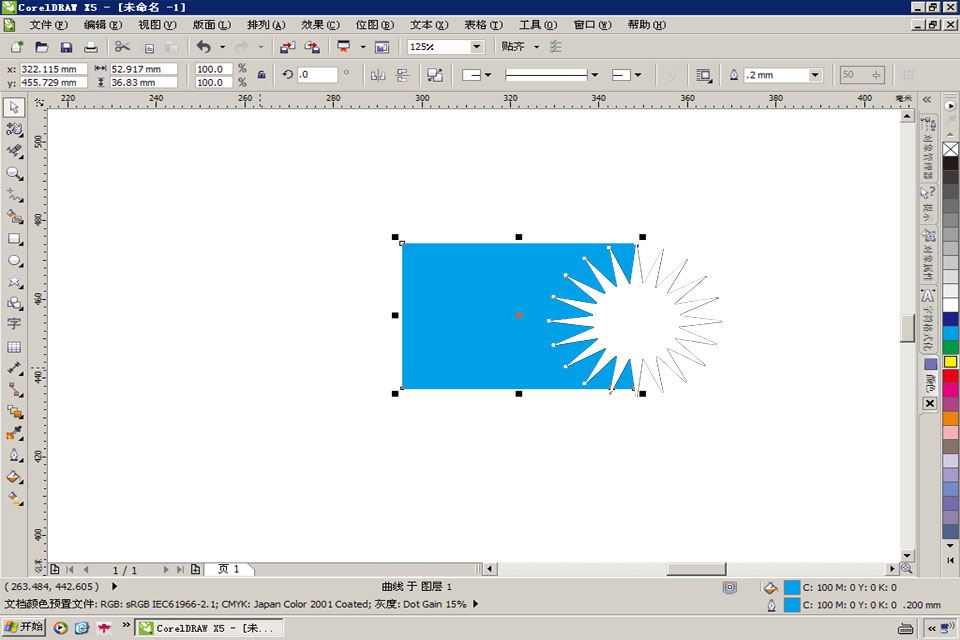This screenshot has width=960, height=640.
Task: Click the Export icon
Action: [312, 47]
